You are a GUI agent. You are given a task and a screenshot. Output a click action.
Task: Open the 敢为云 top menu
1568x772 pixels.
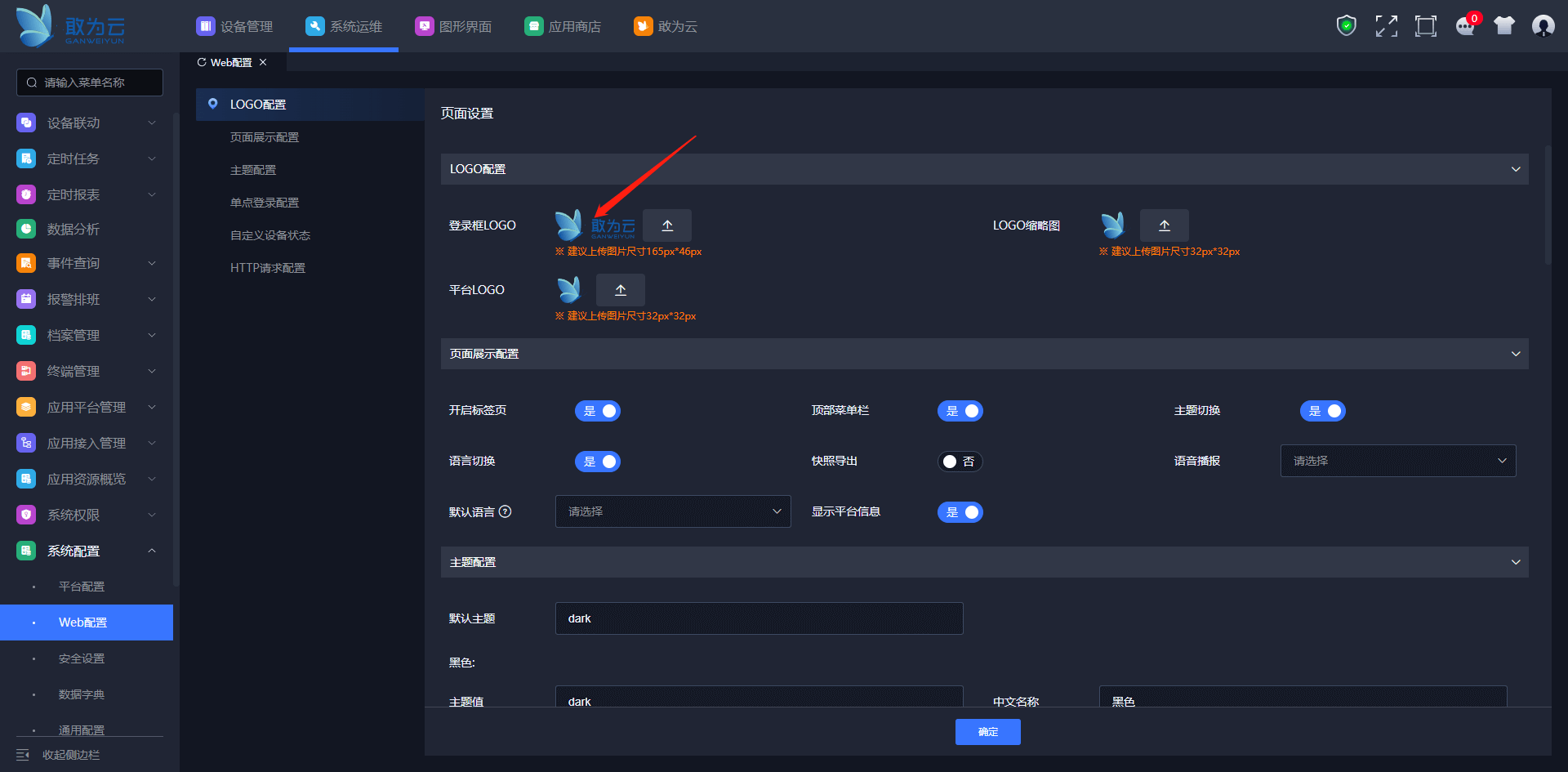pyautogui.click(x=666, y=26)
